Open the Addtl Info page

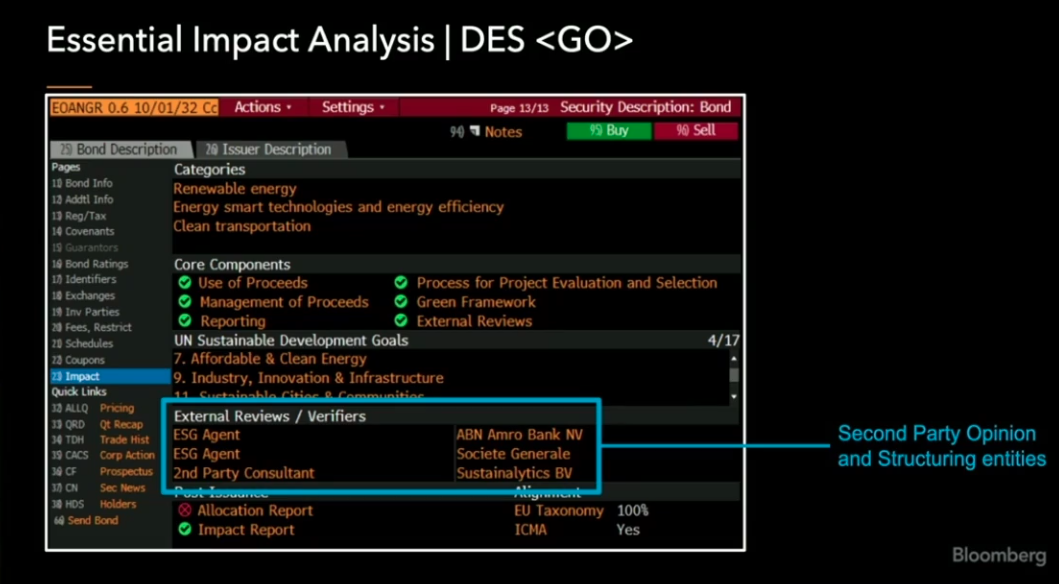tap(82, 199)
